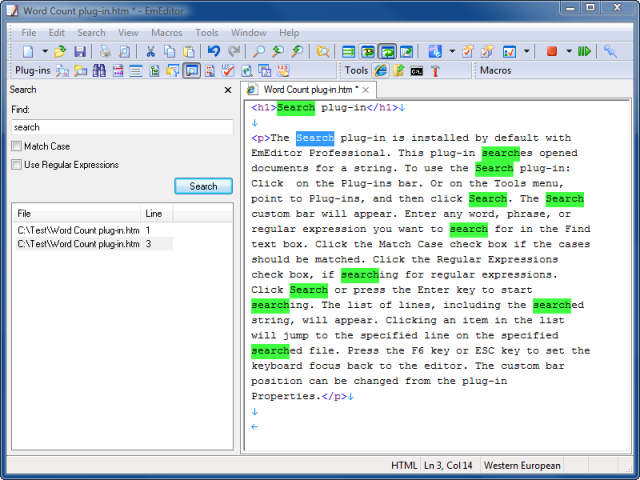
Task: Open the Search menu
Action: coord(91,33)
